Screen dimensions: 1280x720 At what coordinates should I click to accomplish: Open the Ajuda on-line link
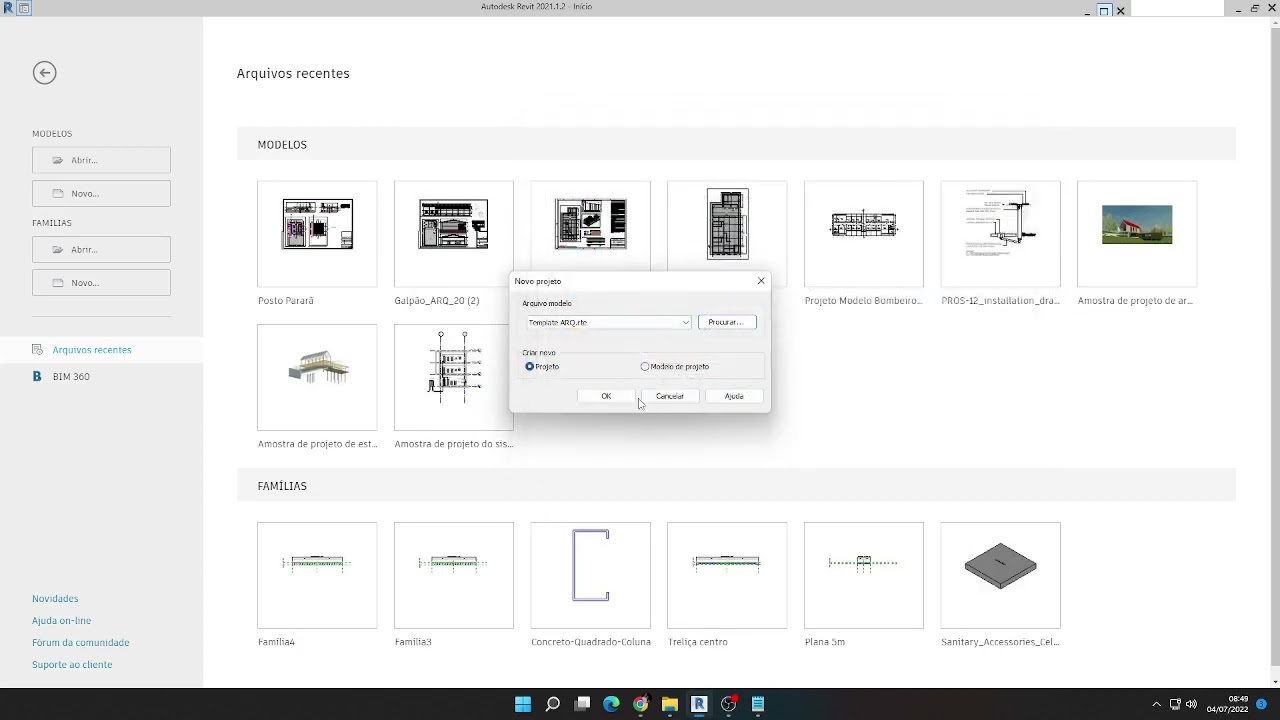click(x=61, y=621)
